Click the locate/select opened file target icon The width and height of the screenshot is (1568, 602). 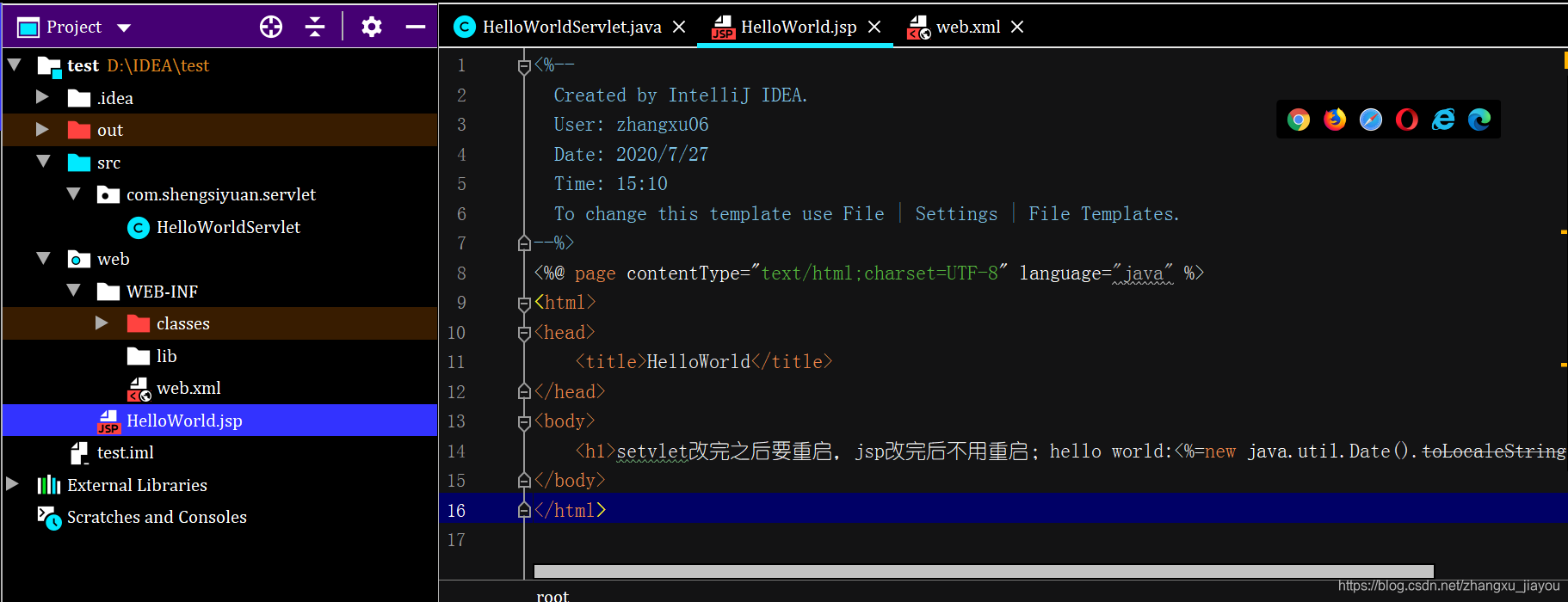coord(271,27)
